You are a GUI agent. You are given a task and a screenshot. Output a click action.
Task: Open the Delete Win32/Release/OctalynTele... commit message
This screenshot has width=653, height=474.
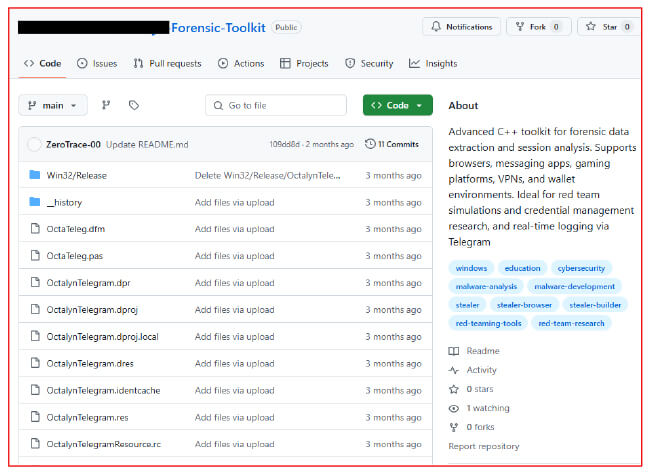(x=267, y=175)
